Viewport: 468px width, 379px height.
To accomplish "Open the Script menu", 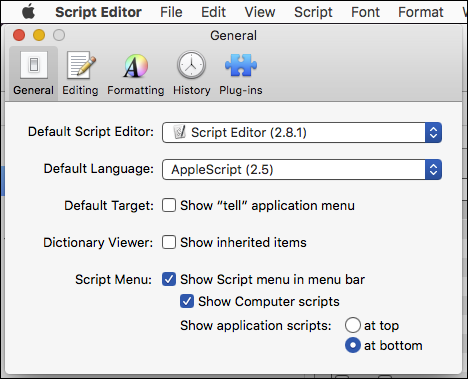I will pyautogui.click(x=313, y=12).
